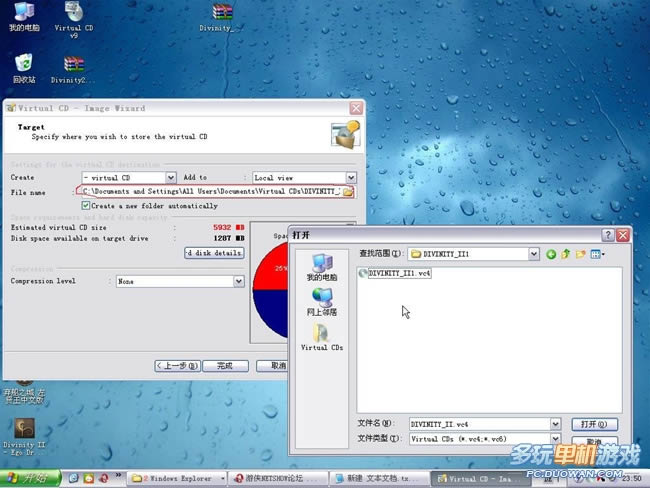Click the cancel button (取消) in the wizard

pos(272,366)
